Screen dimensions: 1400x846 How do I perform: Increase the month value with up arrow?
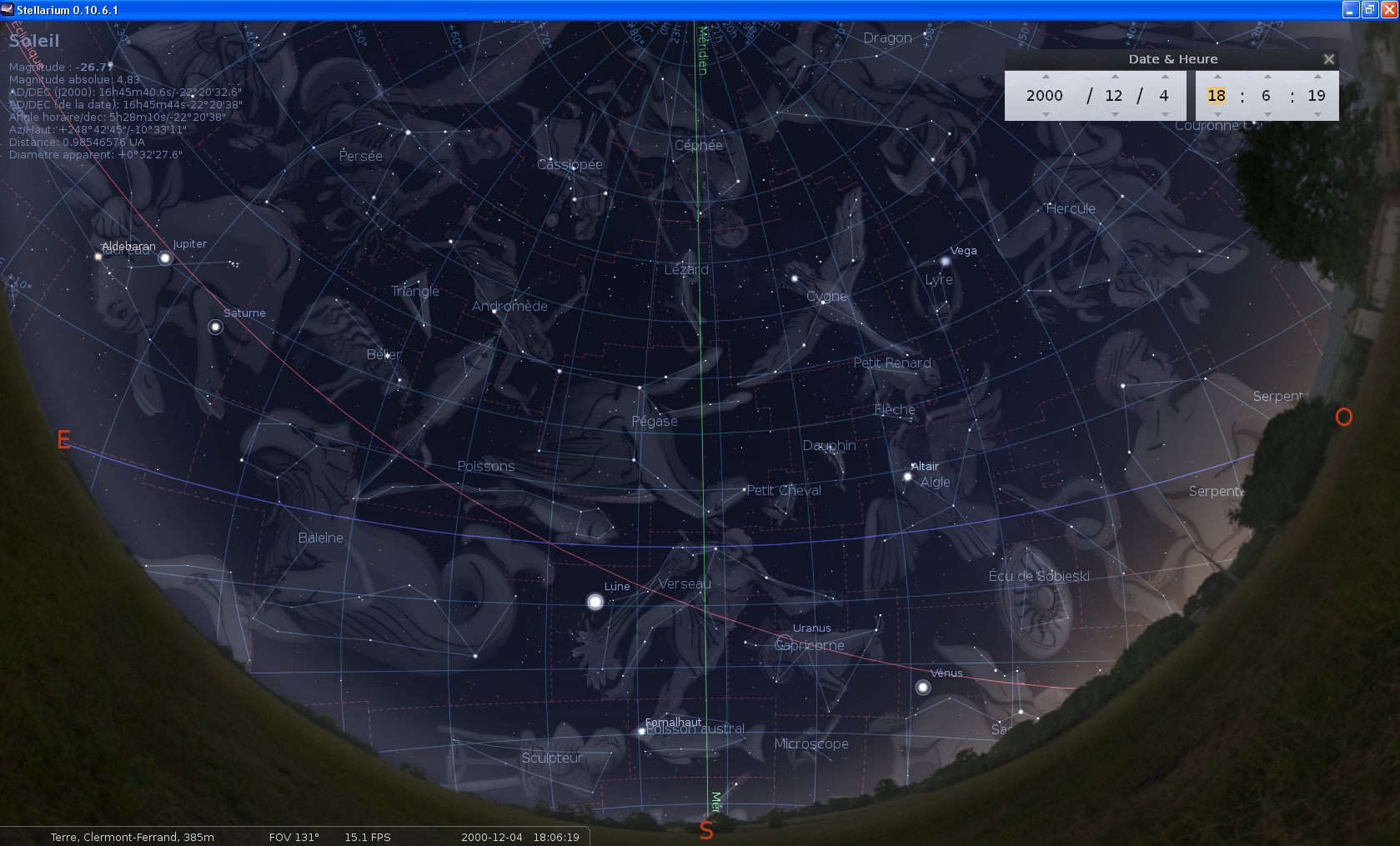[1114, 77]
